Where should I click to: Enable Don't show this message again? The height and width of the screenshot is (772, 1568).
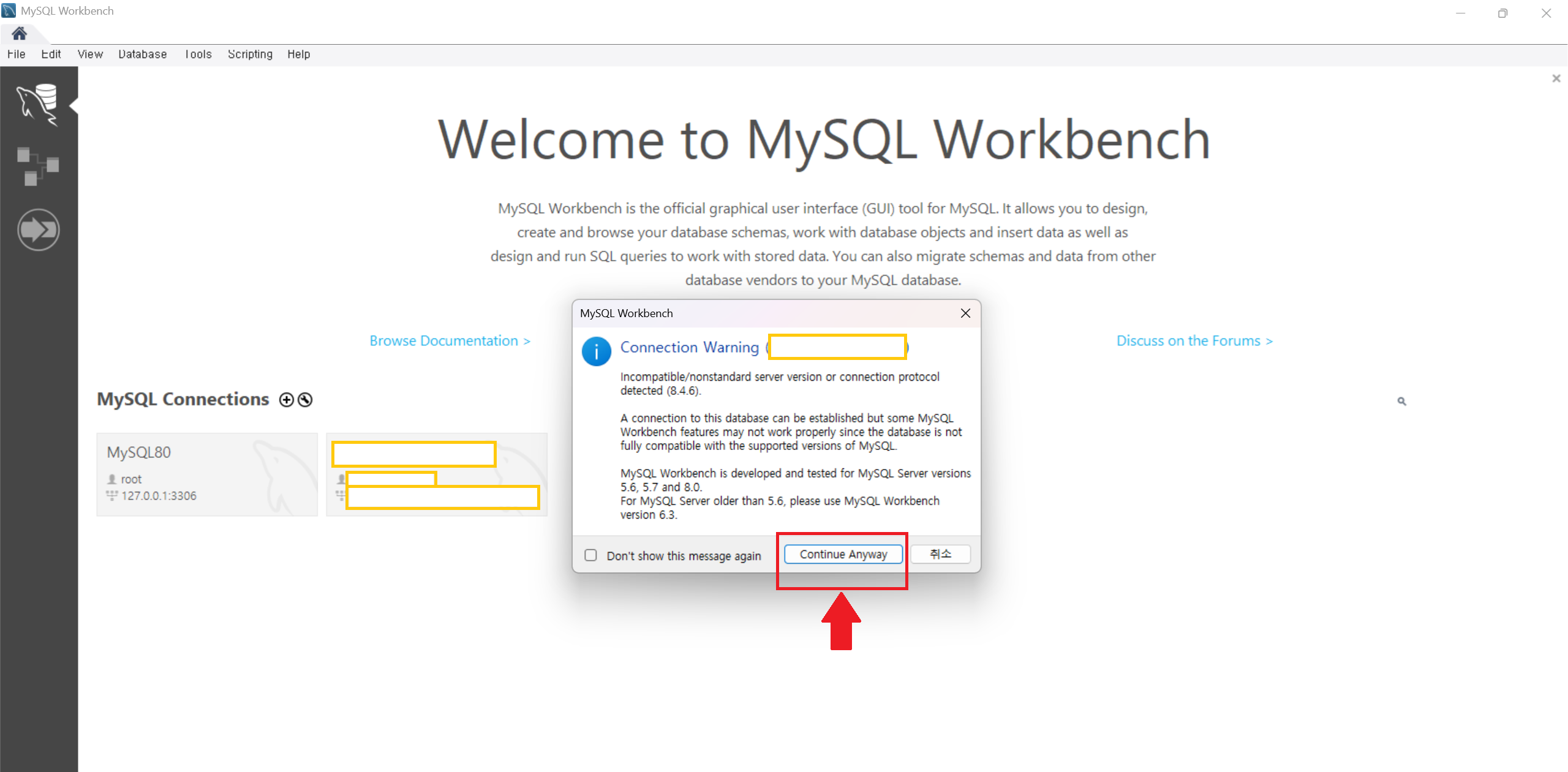click(590, 555)
